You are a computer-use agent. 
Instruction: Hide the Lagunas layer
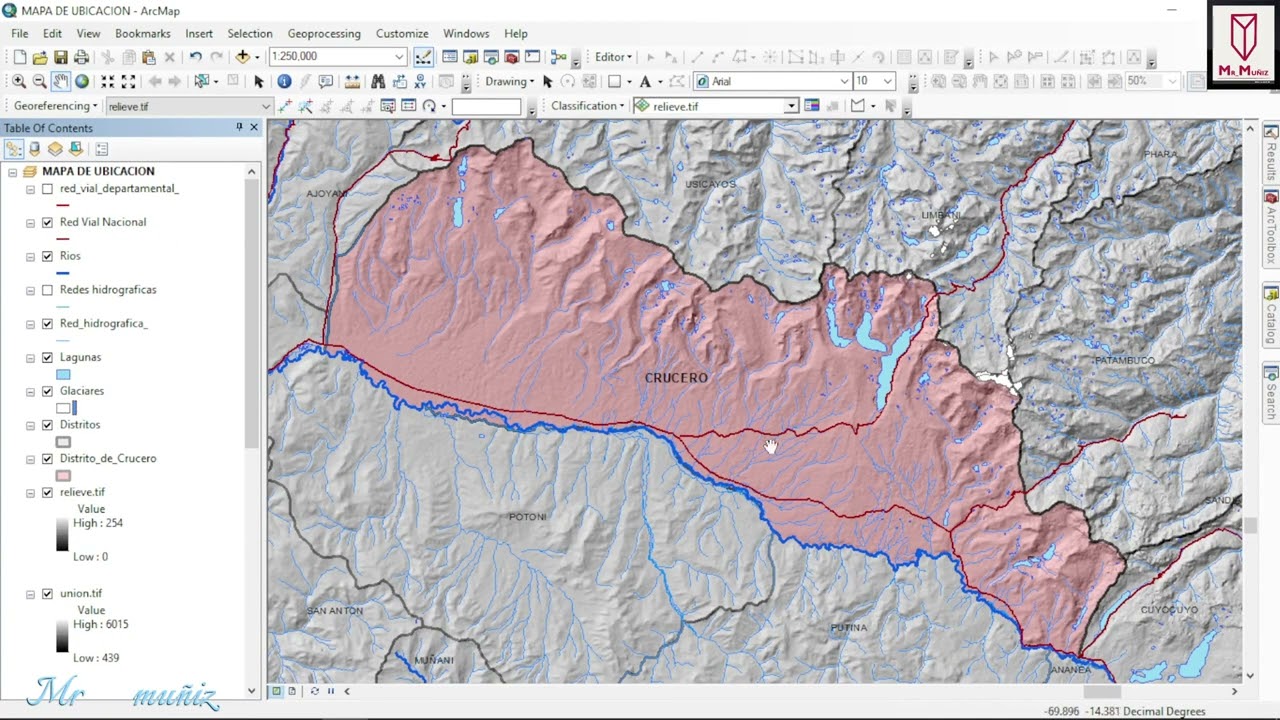(47, 357)
